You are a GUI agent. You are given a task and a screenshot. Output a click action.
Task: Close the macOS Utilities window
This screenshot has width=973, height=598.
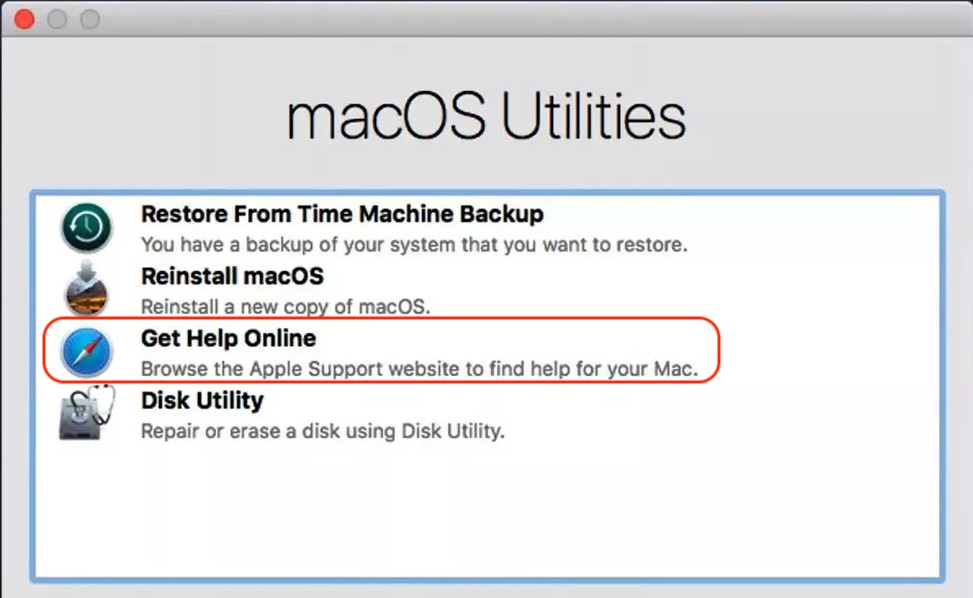22,18
